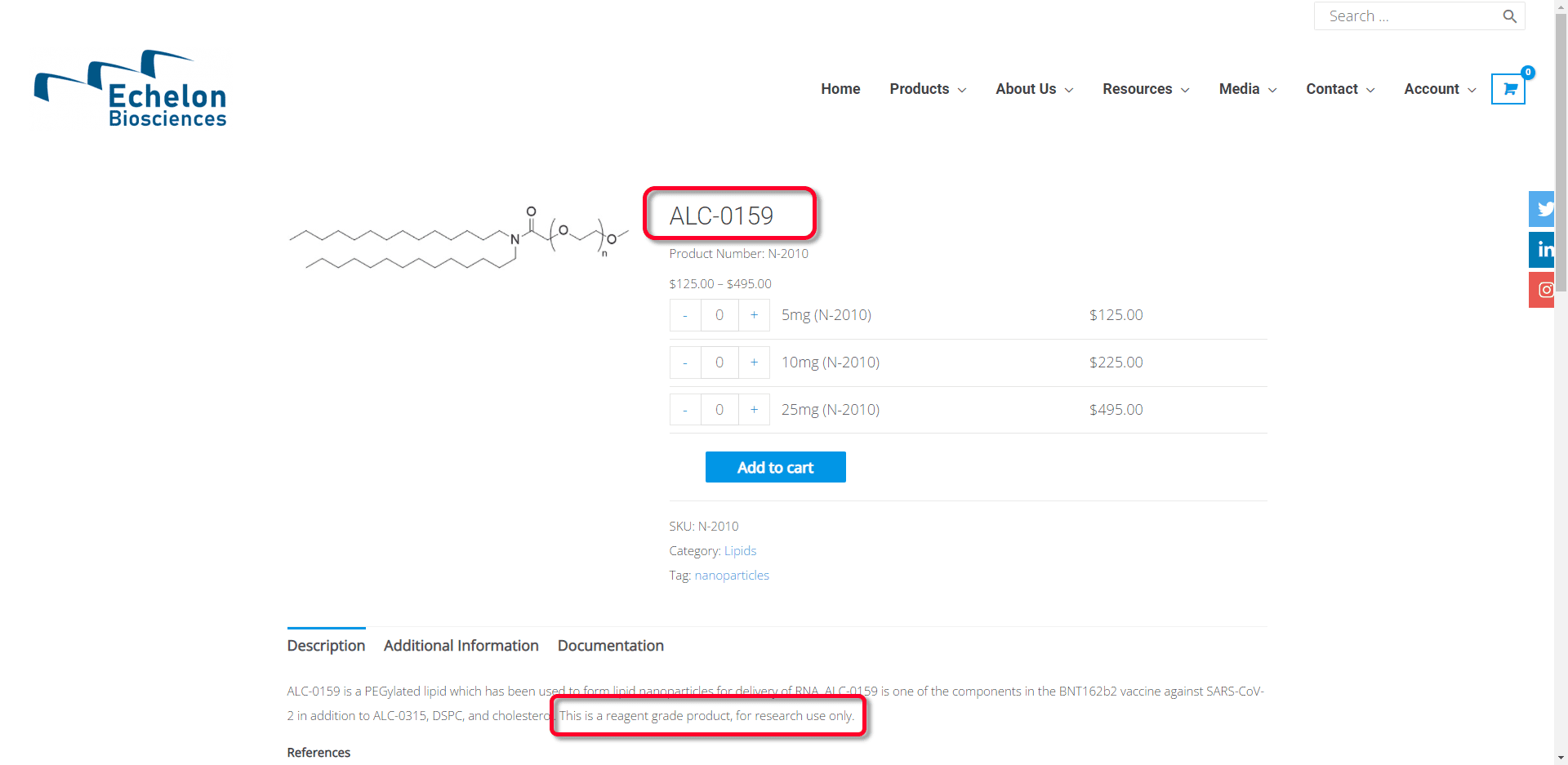This screenshot has height=765, width=1568.
Task: Click the $225.00 price for 10mg
Action: [1116, 362]
